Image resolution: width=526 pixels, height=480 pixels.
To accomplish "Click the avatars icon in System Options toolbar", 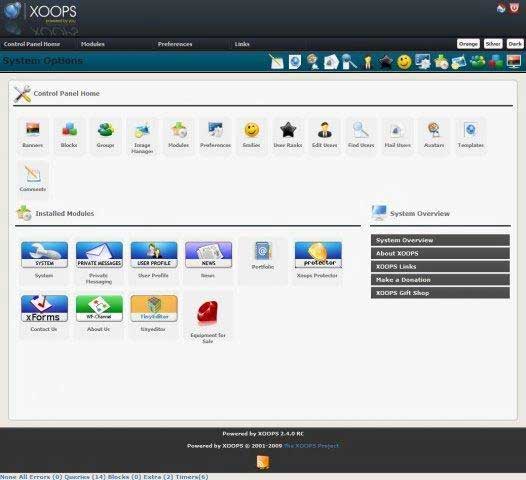I will pos(313,62).
